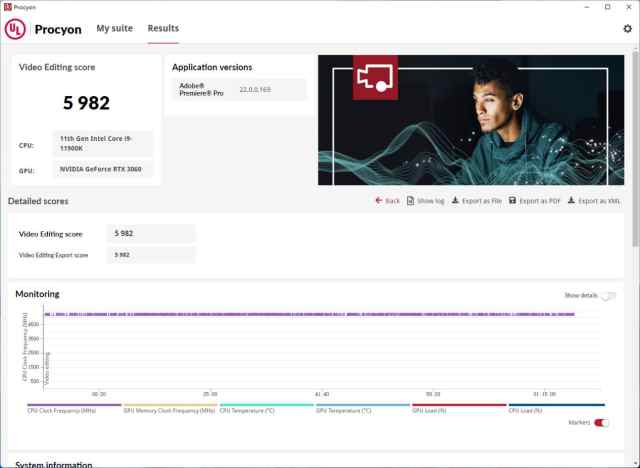The image size is (640, 468).
Task: Click Export as File
Action: tap(476, 201)
